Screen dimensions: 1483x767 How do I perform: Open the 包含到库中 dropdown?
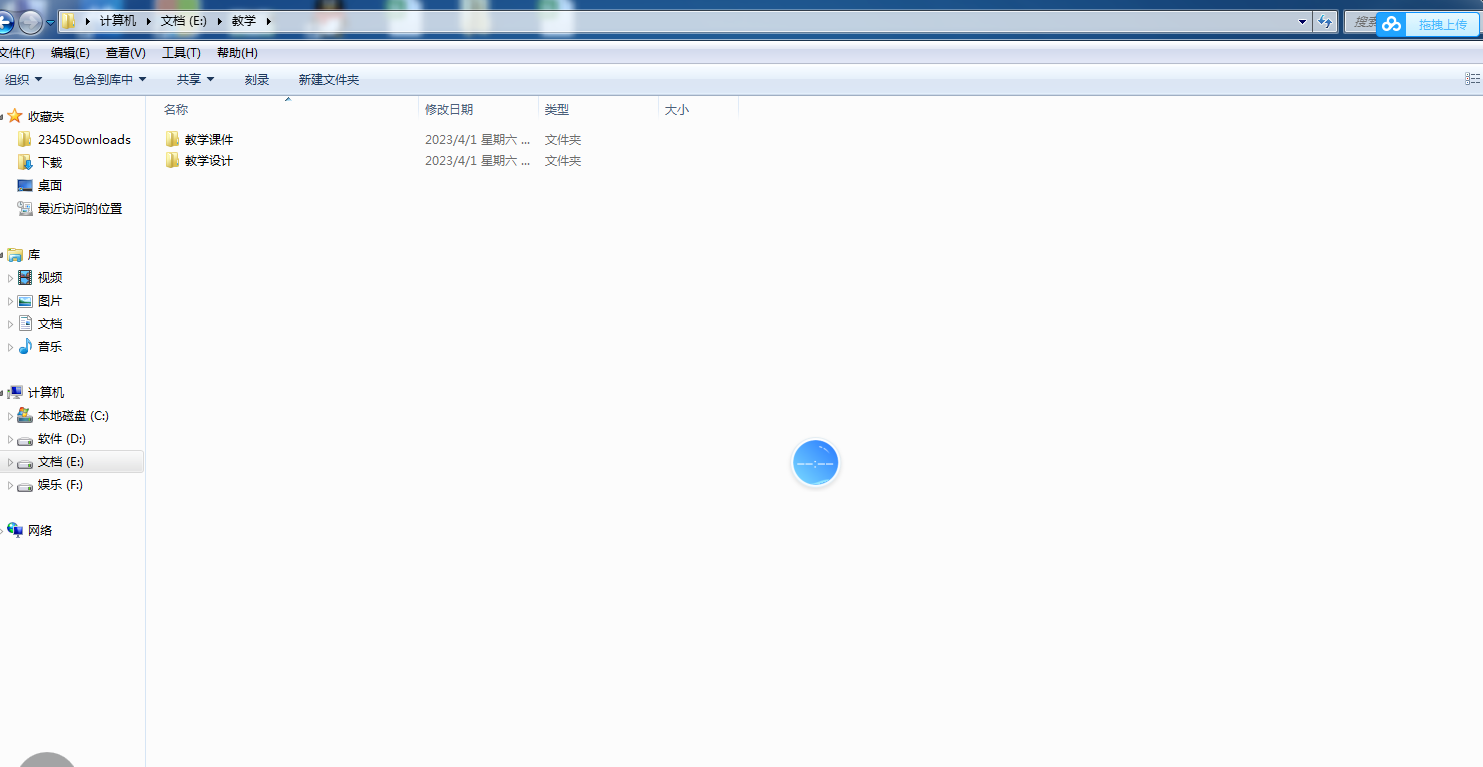tap(109, 79)
